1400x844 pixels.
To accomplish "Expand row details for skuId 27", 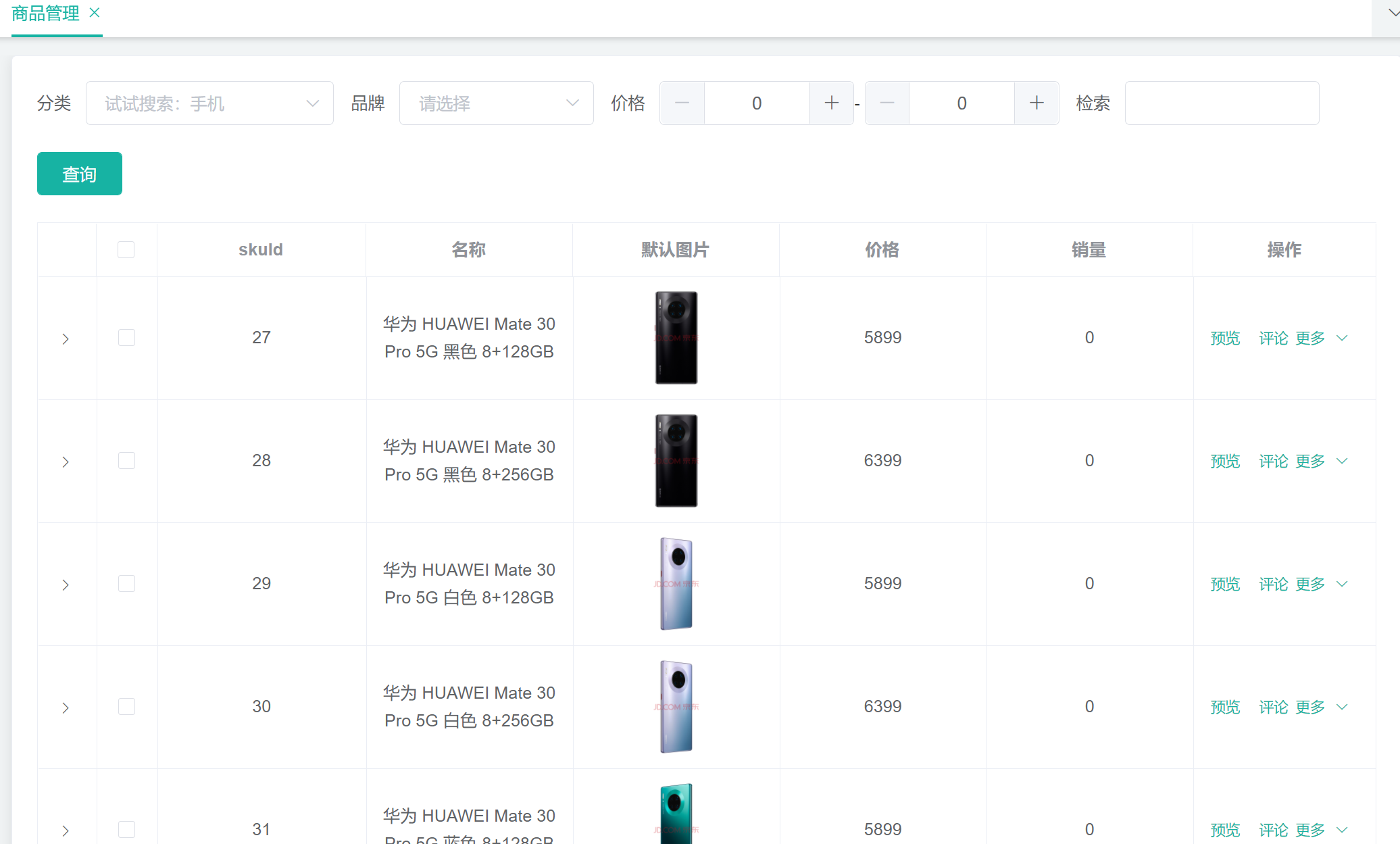I will tap(66, 339).
